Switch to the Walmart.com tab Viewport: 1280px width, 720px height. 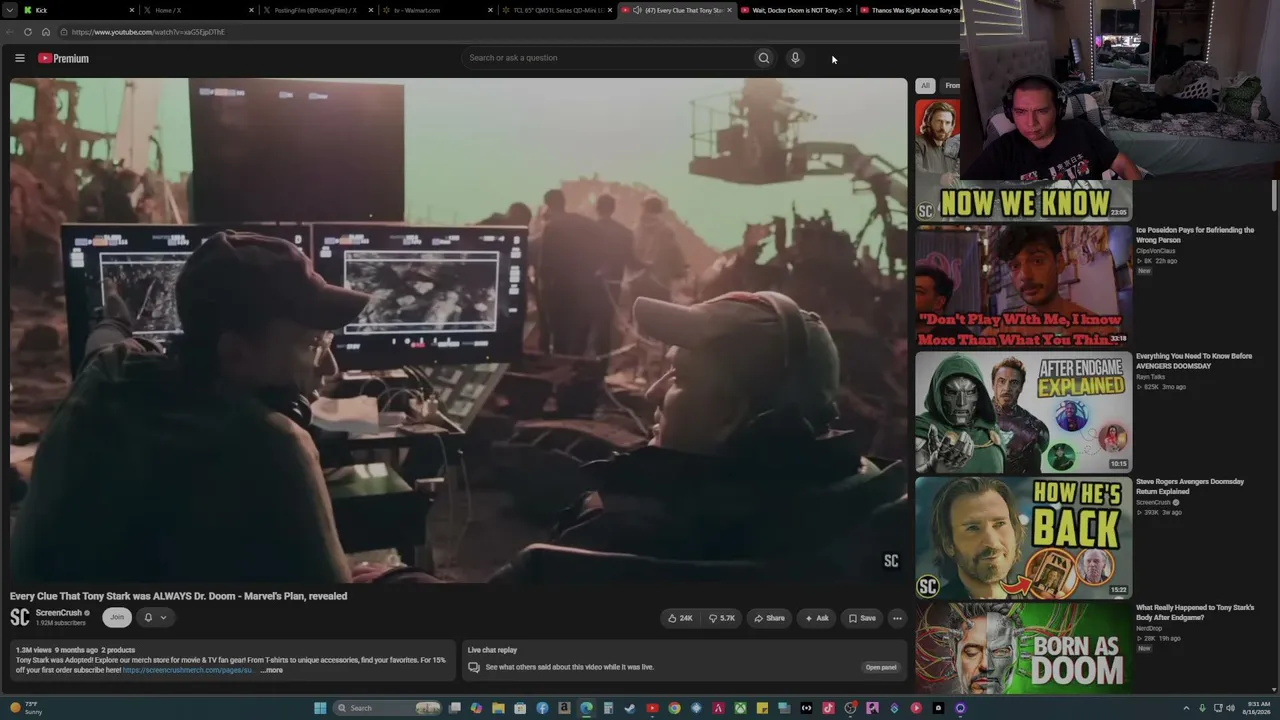coord(438,10)
